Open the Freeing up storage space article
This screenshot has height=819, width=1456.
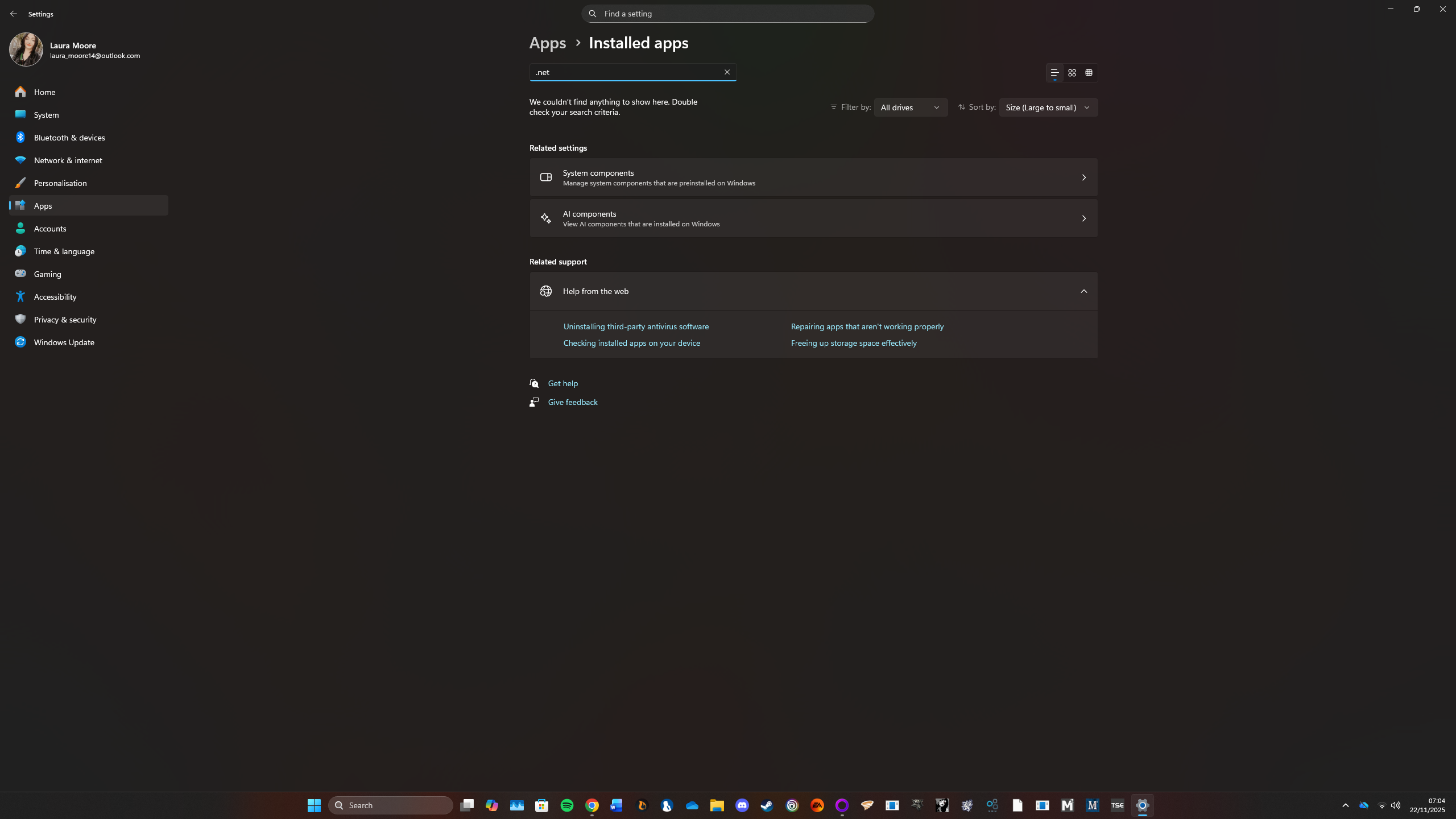point(853,342)
